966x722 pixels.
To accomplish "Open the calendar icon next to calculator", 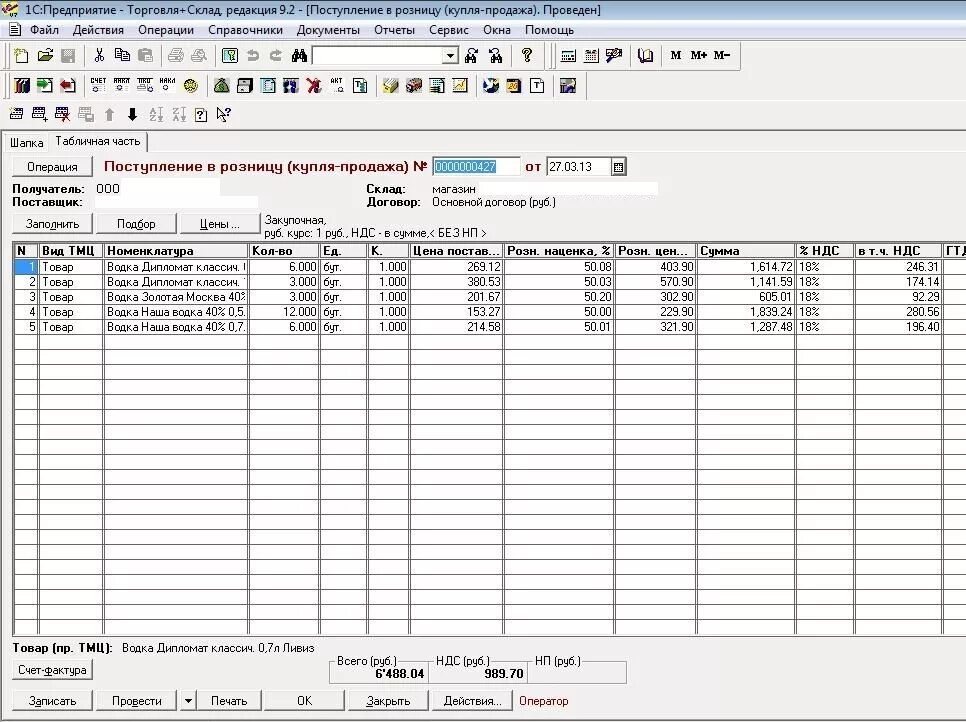I will (591, 55).
